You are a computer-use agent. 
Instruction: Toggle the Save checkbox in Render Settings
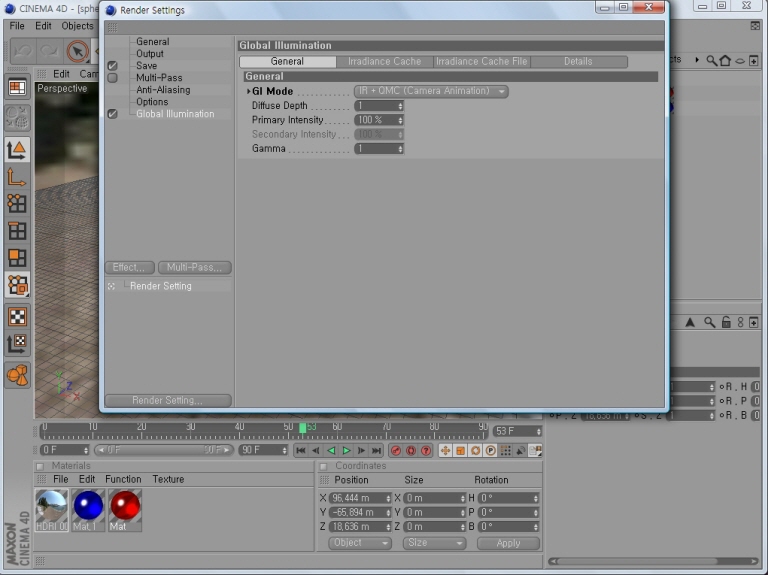[113, 66]
